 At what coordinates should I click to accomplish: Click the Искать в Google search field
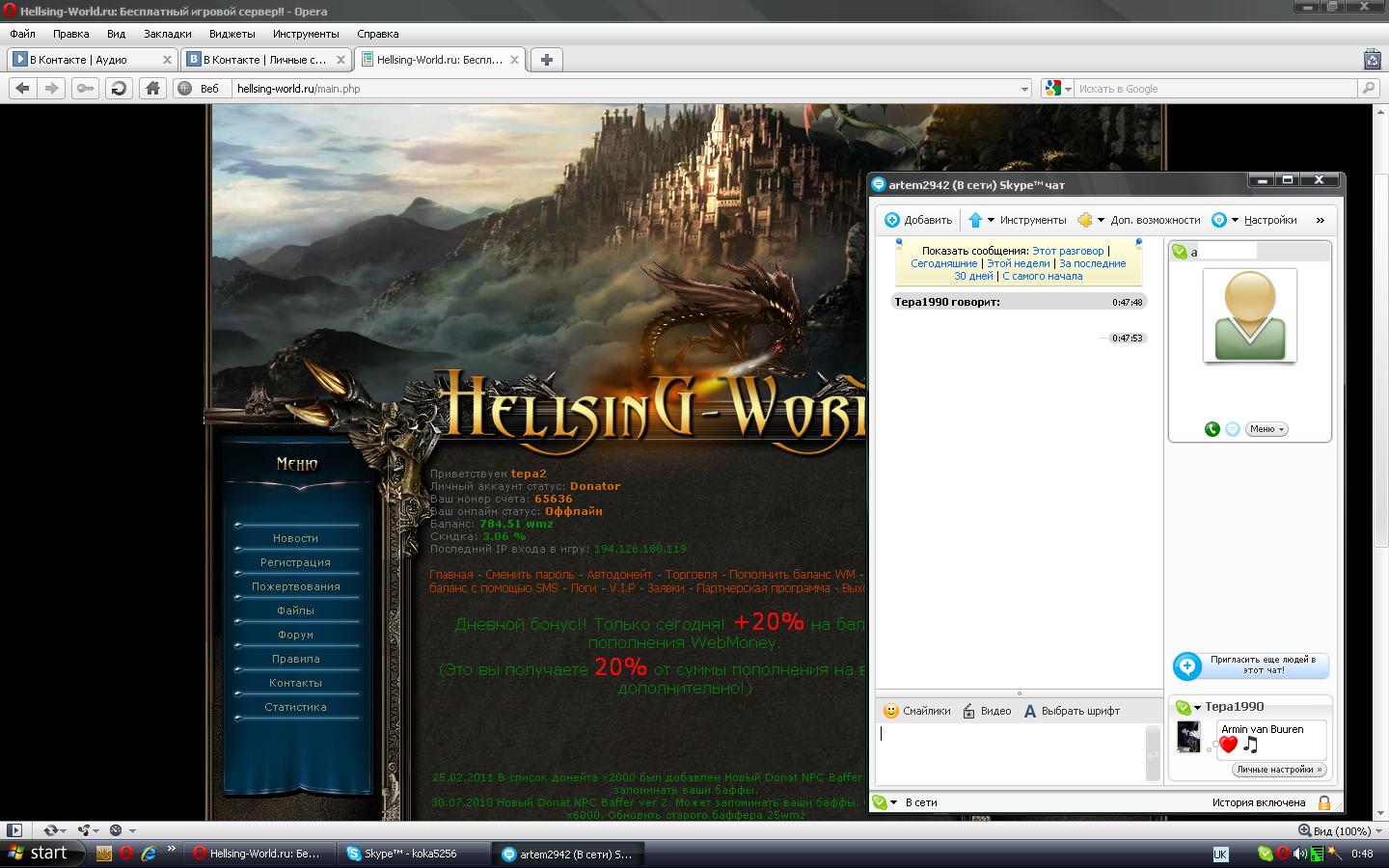[x=1215, y=88]
